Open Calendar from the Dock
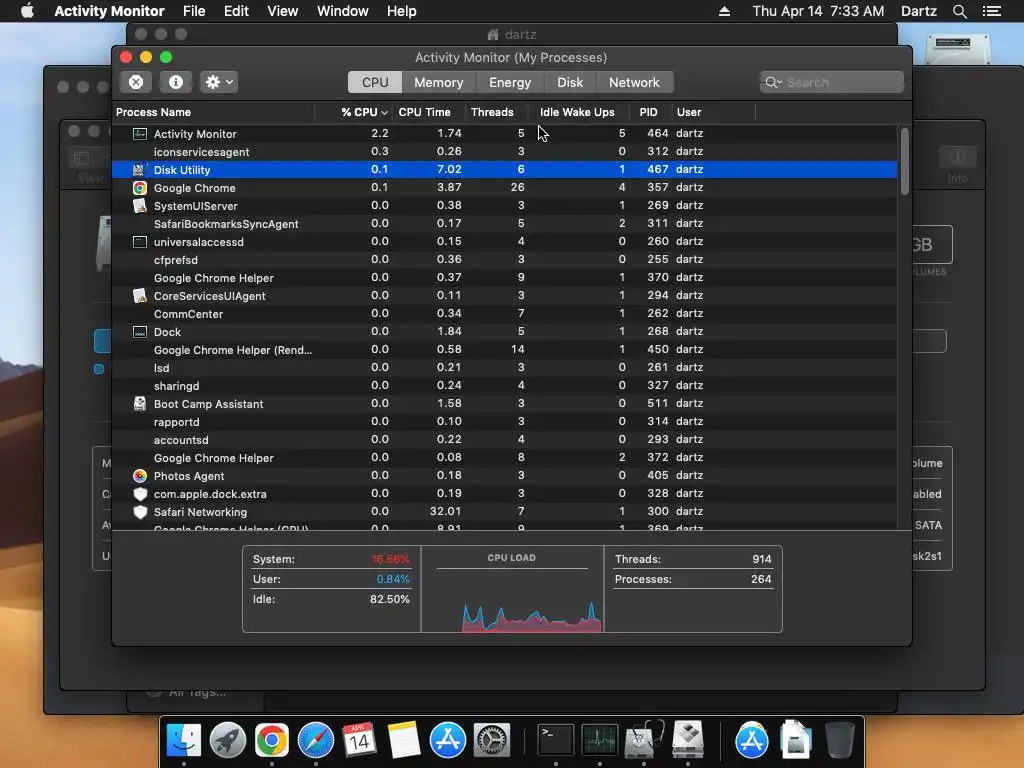The height and width of the screenshot is (768, 1024). [359, 740]
